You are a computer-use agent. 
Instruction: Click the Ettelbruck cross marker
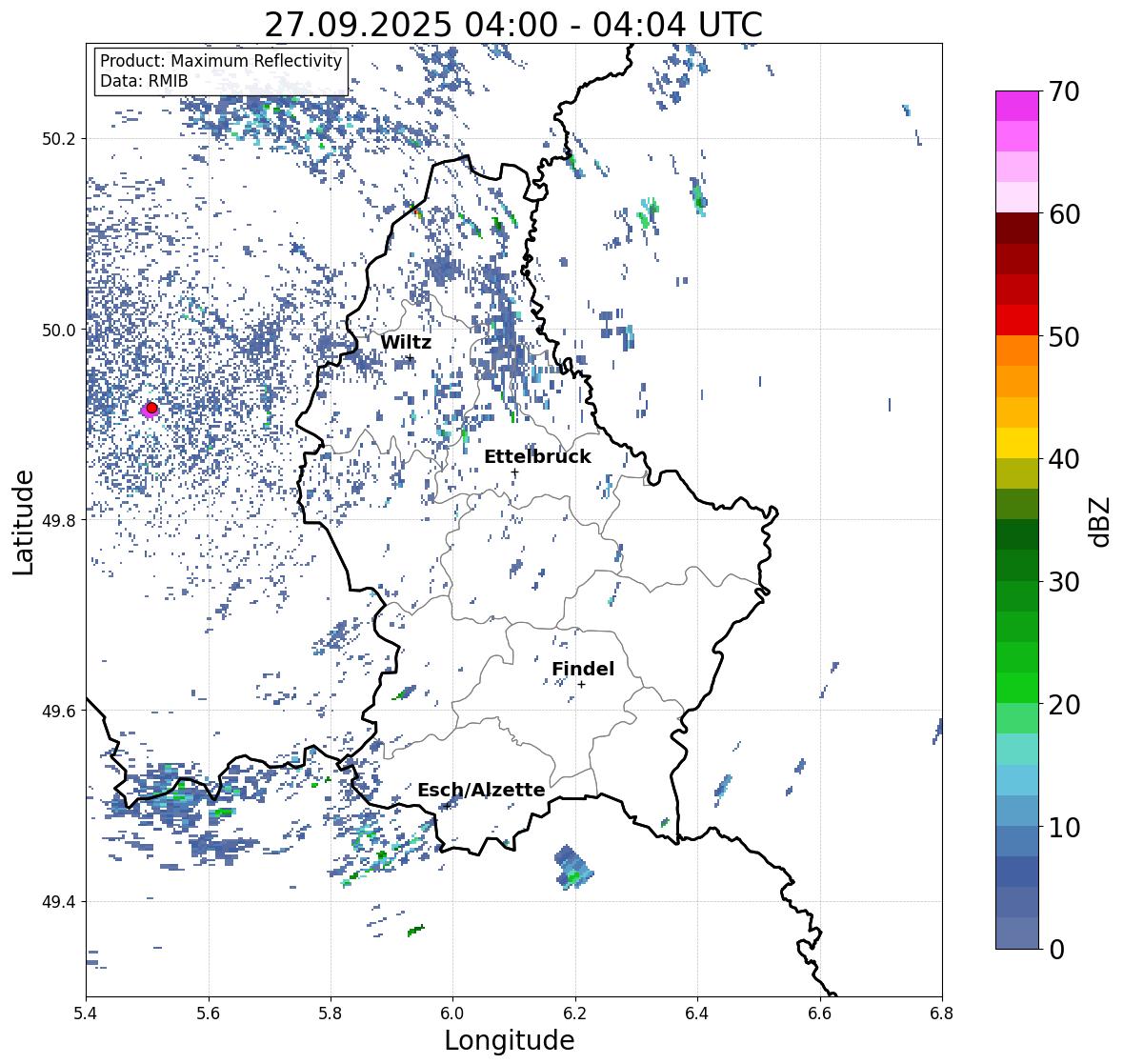(x=514, y=472)
